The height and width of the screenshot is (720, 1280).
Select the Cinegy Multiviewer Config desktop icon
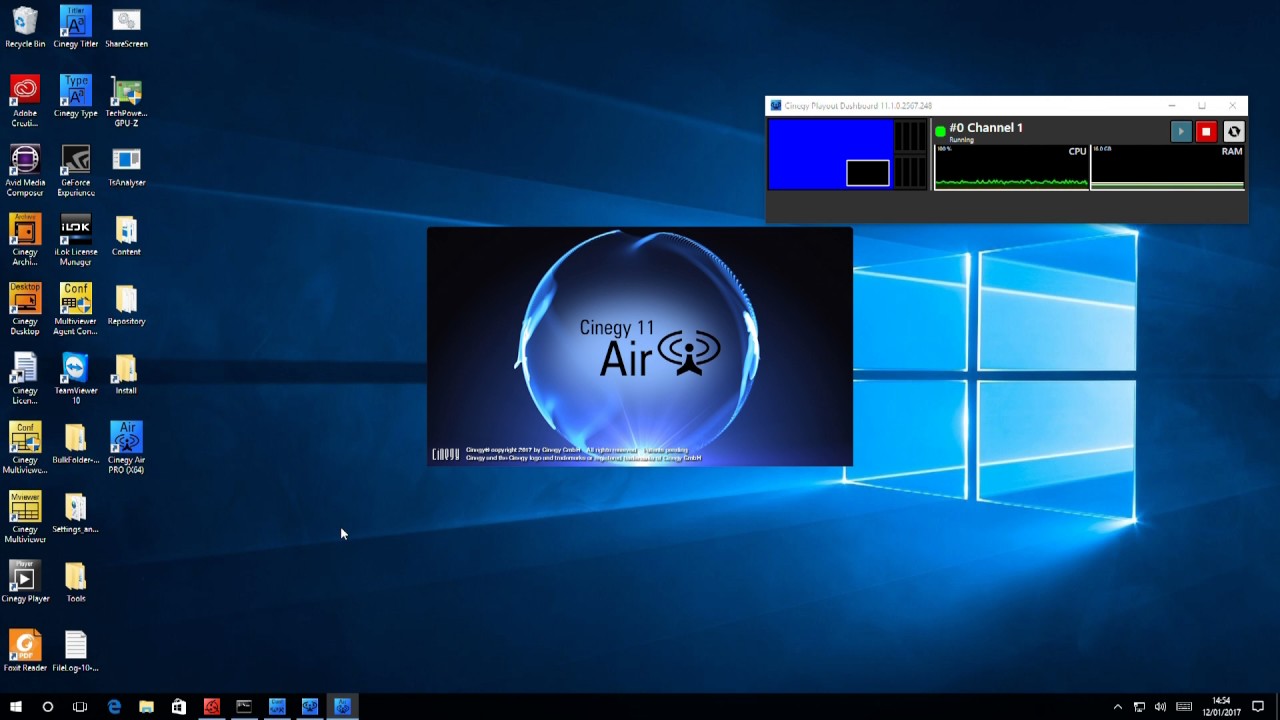coord(25,448)
